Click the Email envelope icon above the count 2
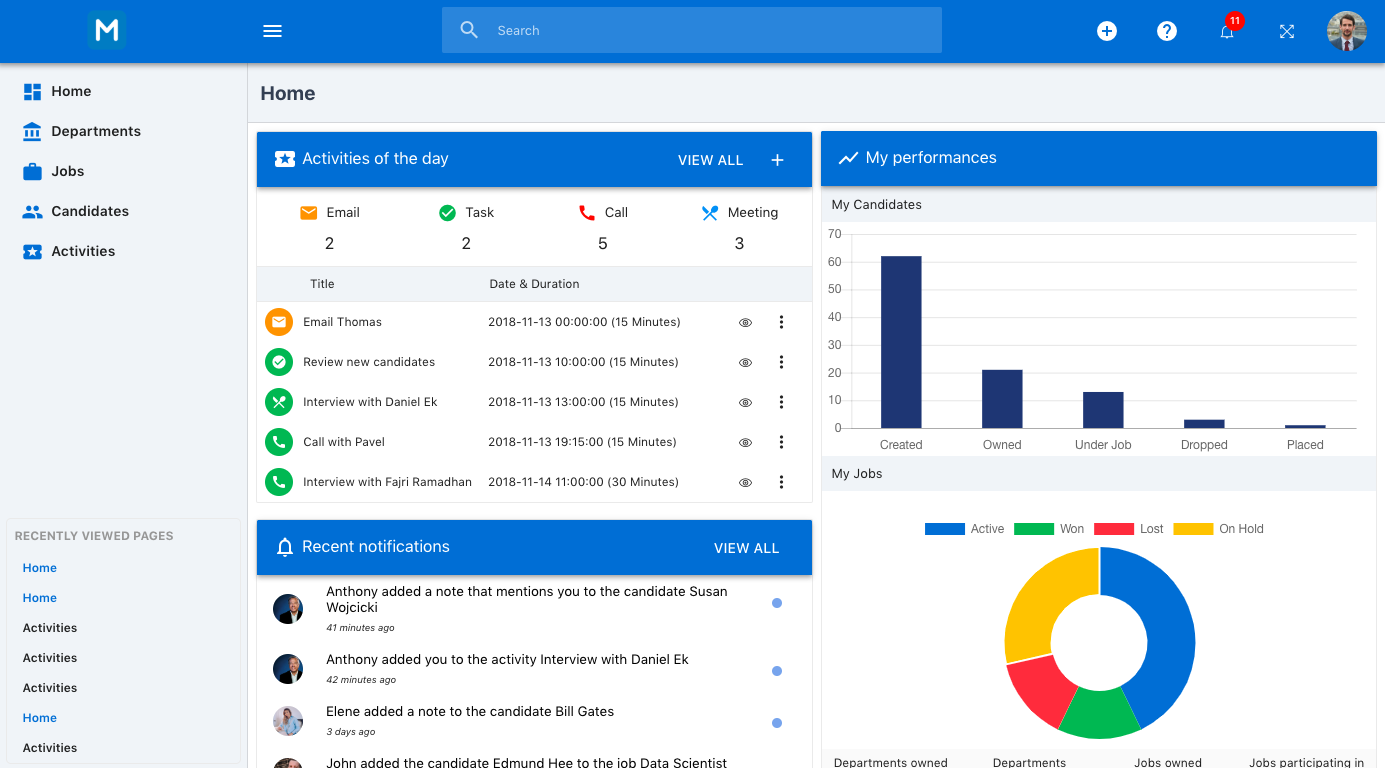This screenshot has width=1385, height=768. [307, 212]
